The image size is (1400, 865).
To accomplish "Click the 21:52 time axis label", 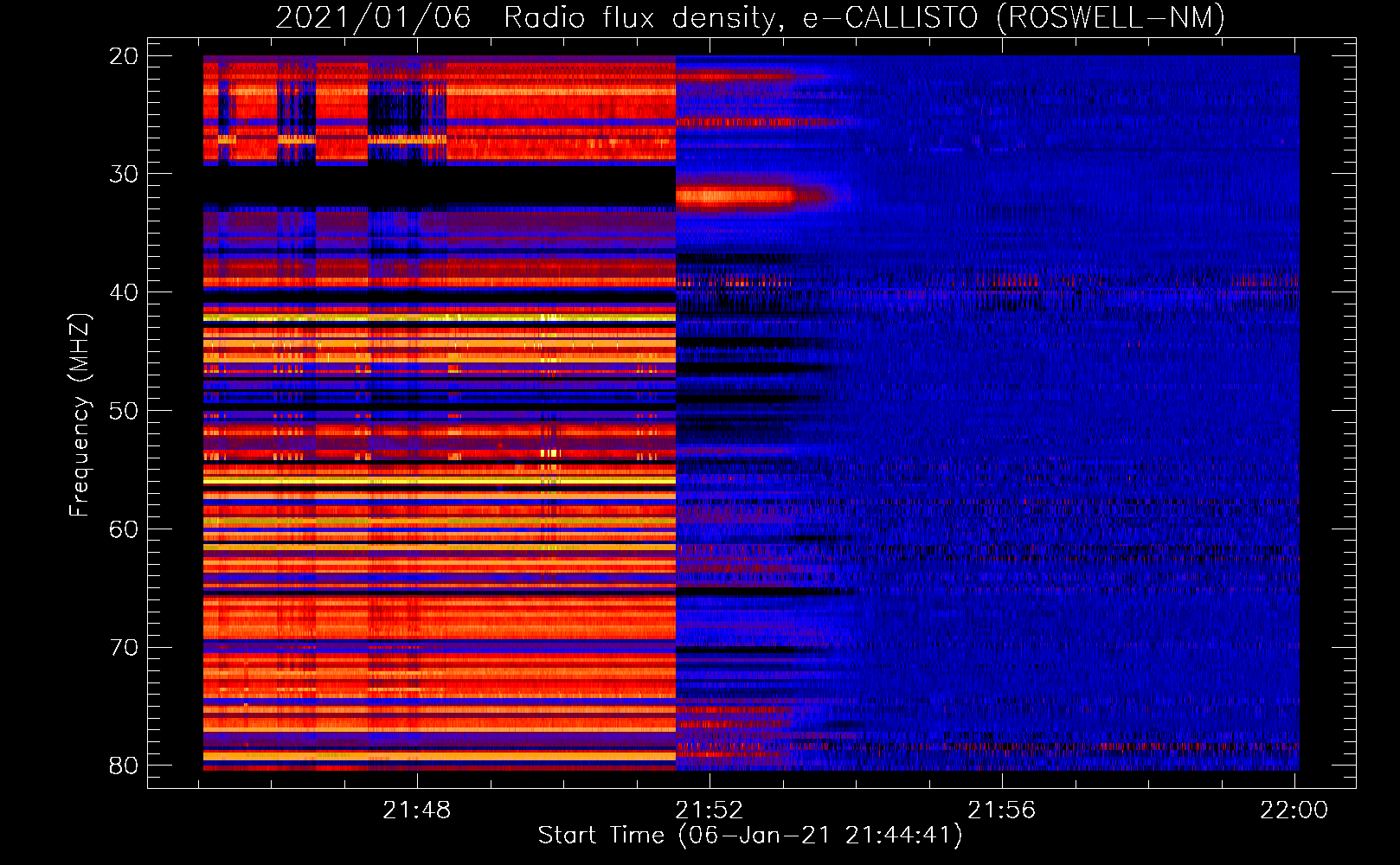I will tap(710, 810).
